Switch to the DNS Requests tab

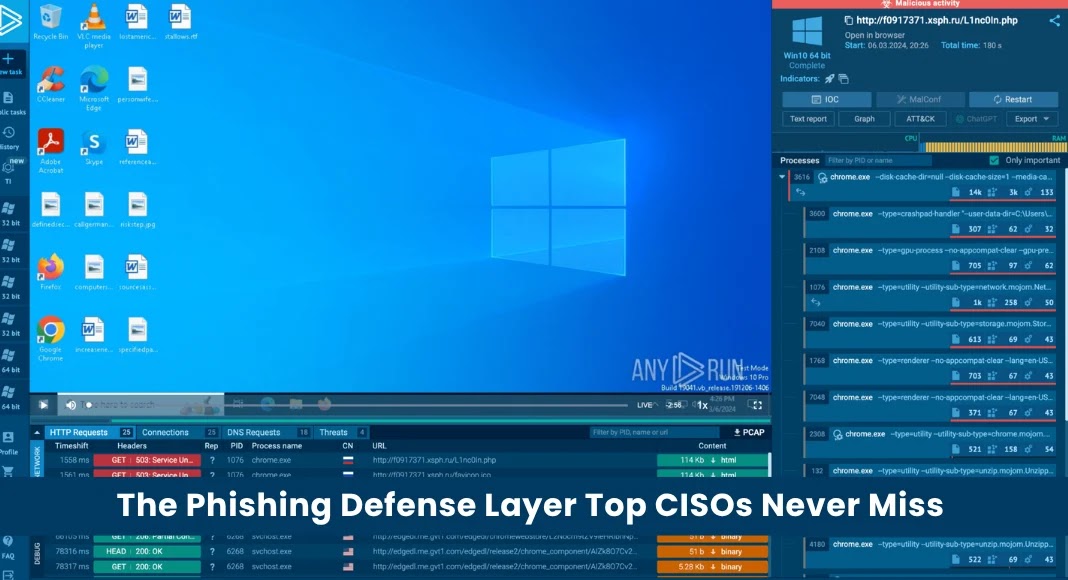coord(253,432)
